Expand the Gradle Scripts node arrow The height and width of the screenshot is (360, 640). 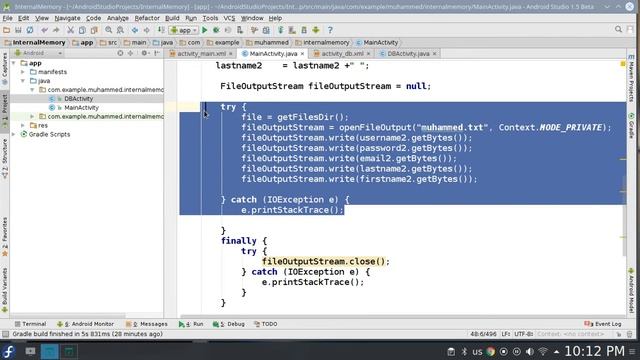pyautogui.click(x=14, y=134)
